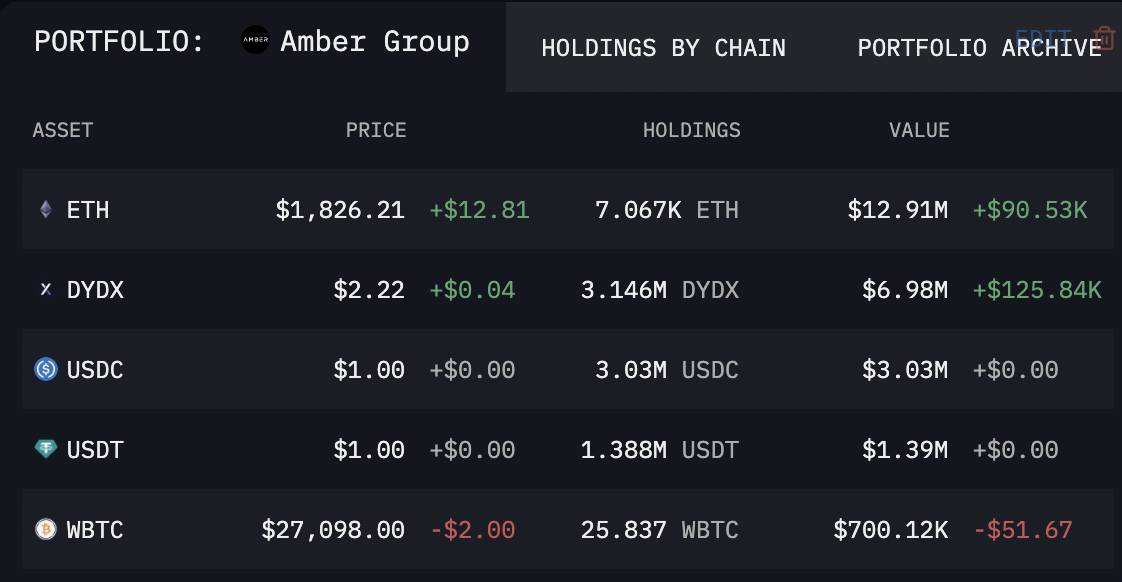Click the DYDX token icon
Viewport: 1122px width, 582px height.
(x=46, y=289)
